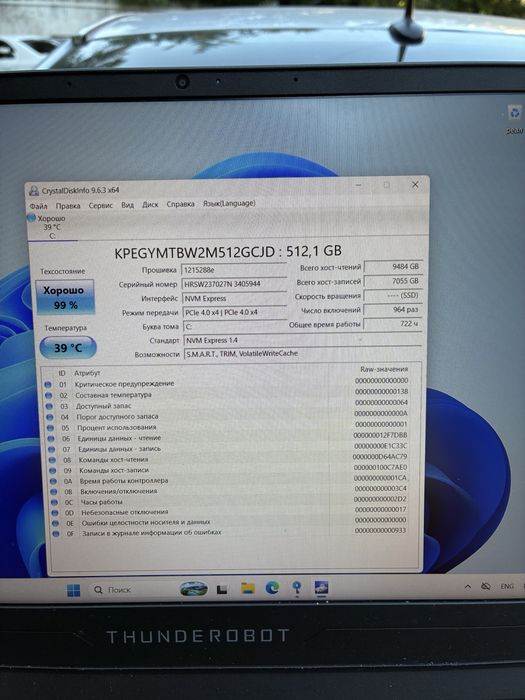Image resolution: width=525 pixels, height=700 pixels.
Task: Open the Файл menu
Action: tap(38, 206)
